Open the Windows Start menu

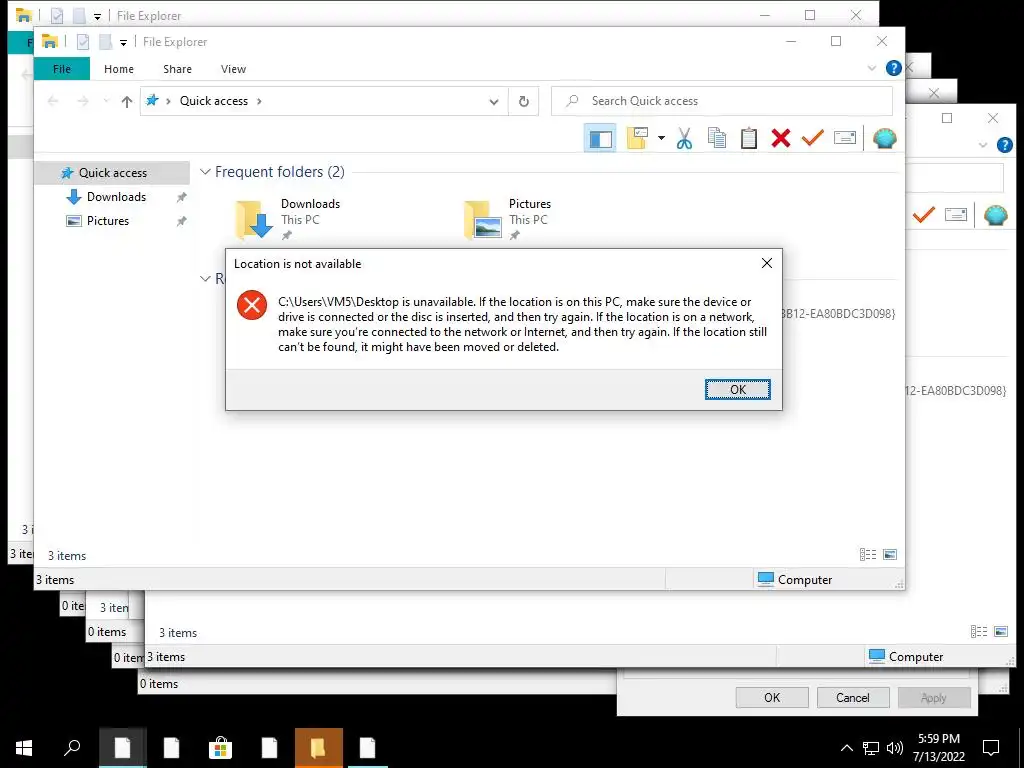(24, 748)
